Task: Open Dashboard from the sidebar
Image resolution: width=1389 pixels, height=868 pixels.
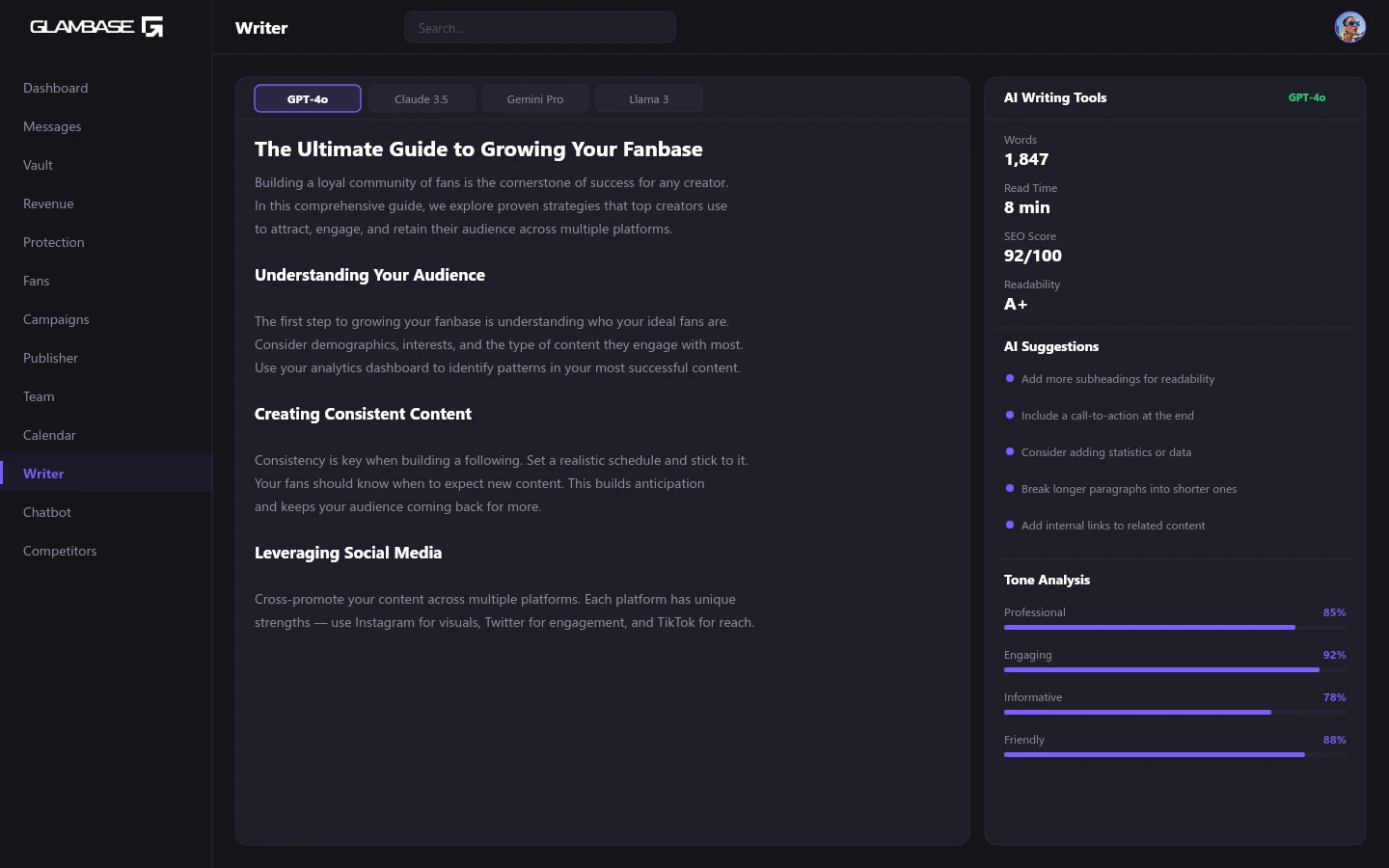Action: click(56, 88)
